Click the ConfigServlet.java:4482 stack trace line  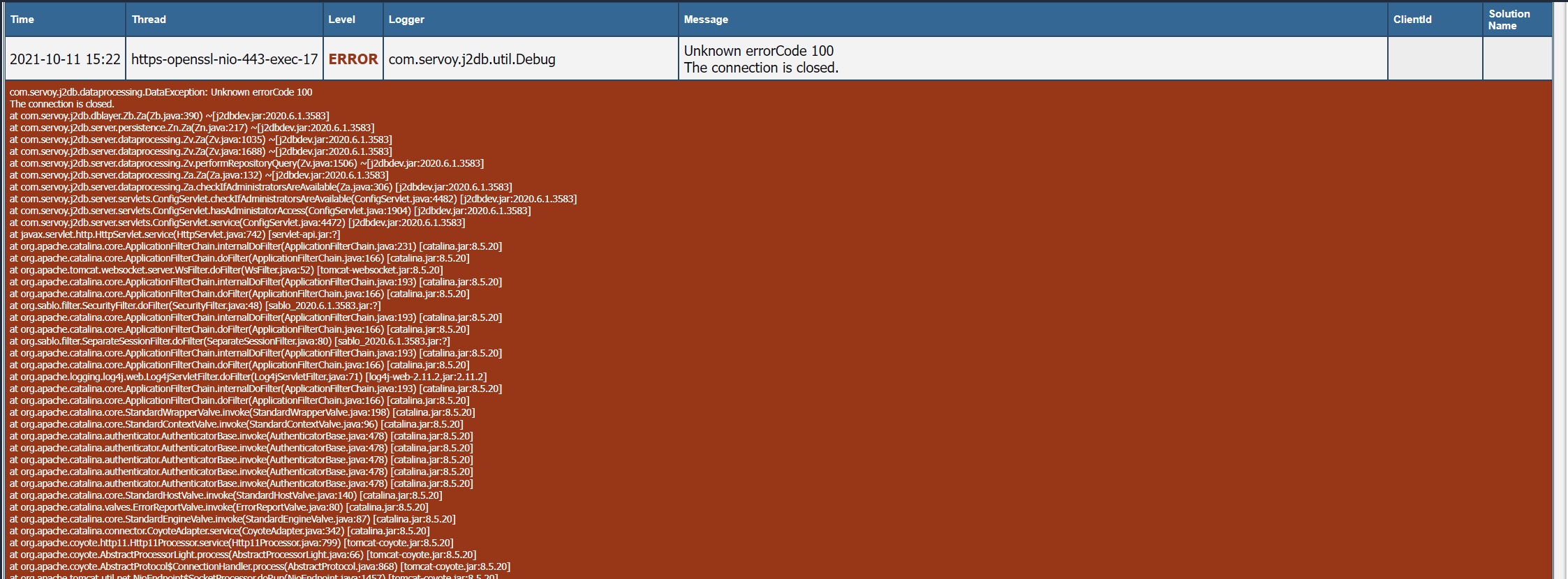(x=293, y=199)
